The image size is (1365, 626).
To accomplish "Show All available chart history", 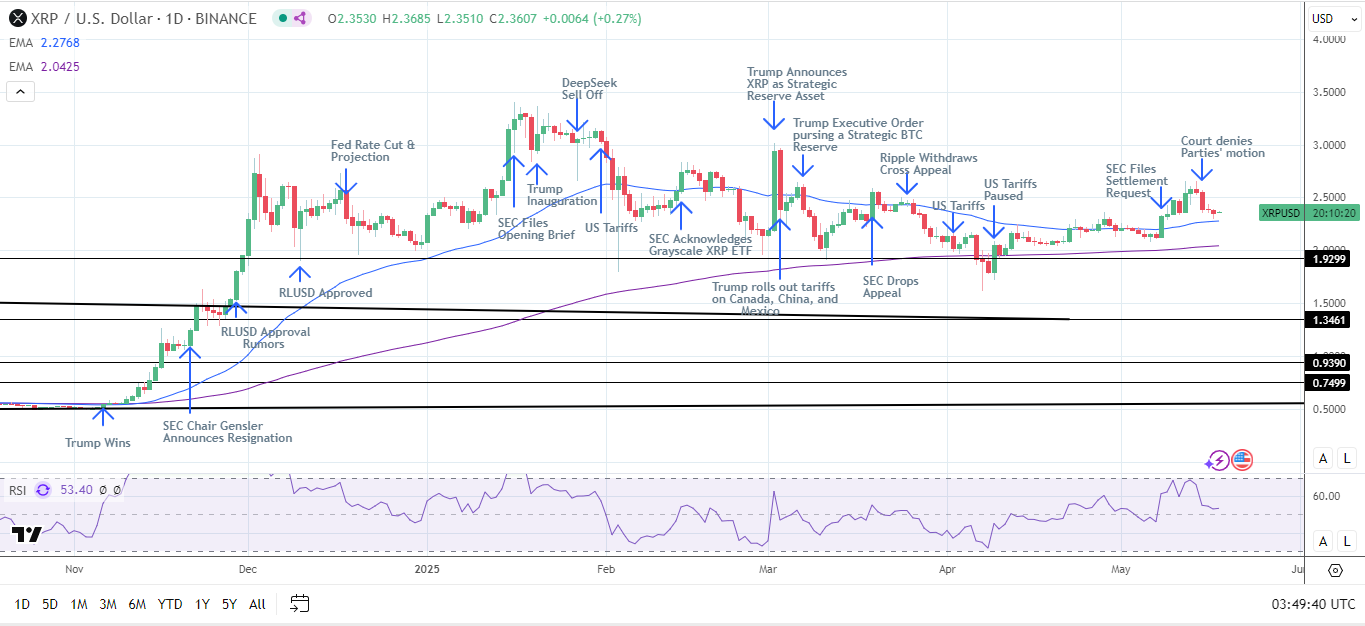I will (257, 604).
